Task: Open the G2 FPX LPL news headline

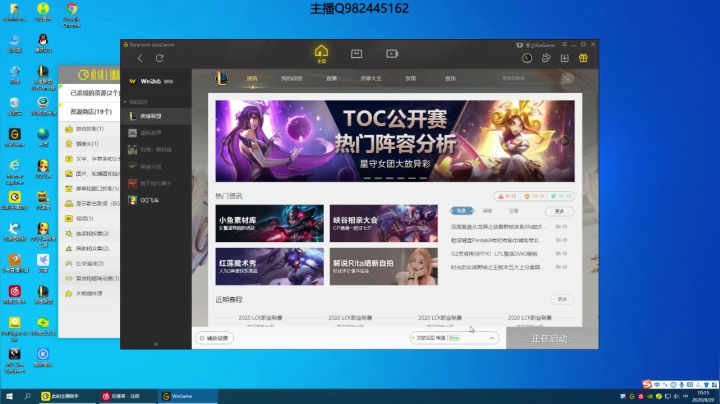Action: click(494, 253)
